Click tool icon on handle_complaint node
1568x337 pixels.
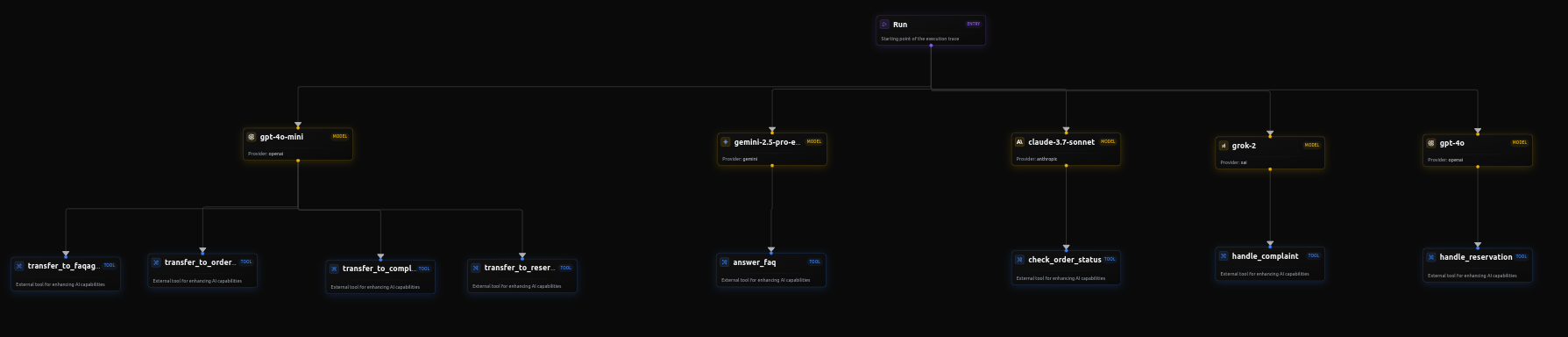click(x=1224, y=256)
